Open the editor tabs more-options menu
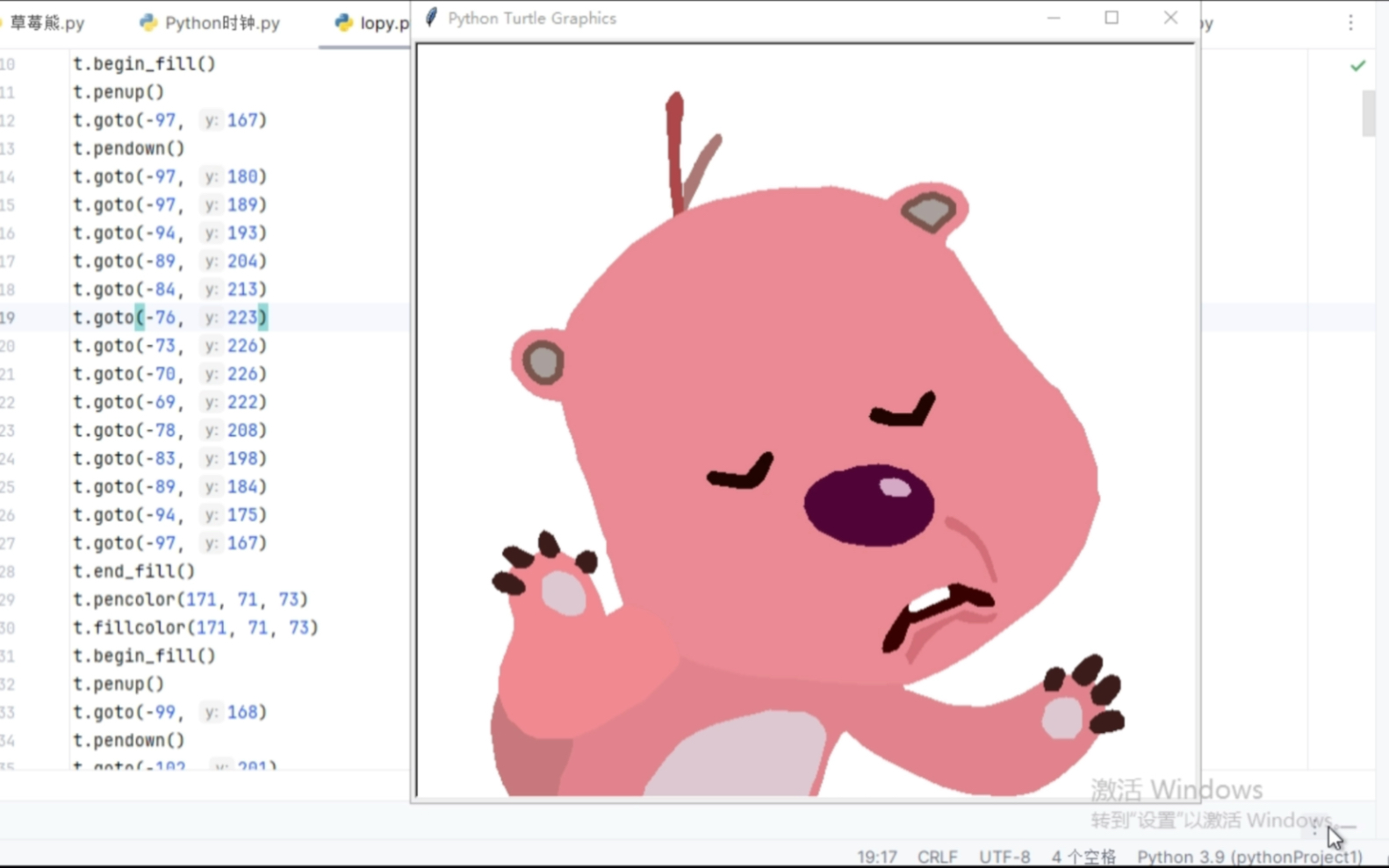 coord(1350,23)
